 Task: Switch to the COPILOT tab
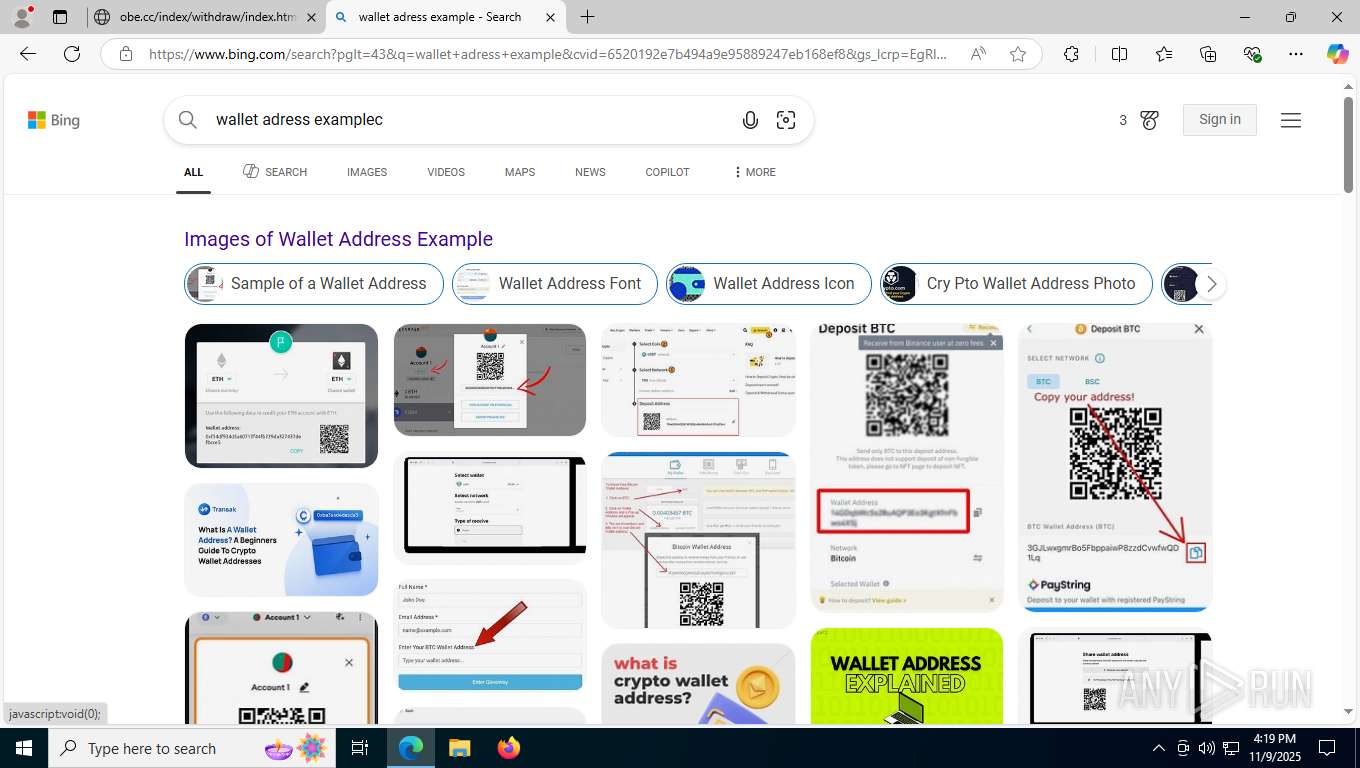667,172
